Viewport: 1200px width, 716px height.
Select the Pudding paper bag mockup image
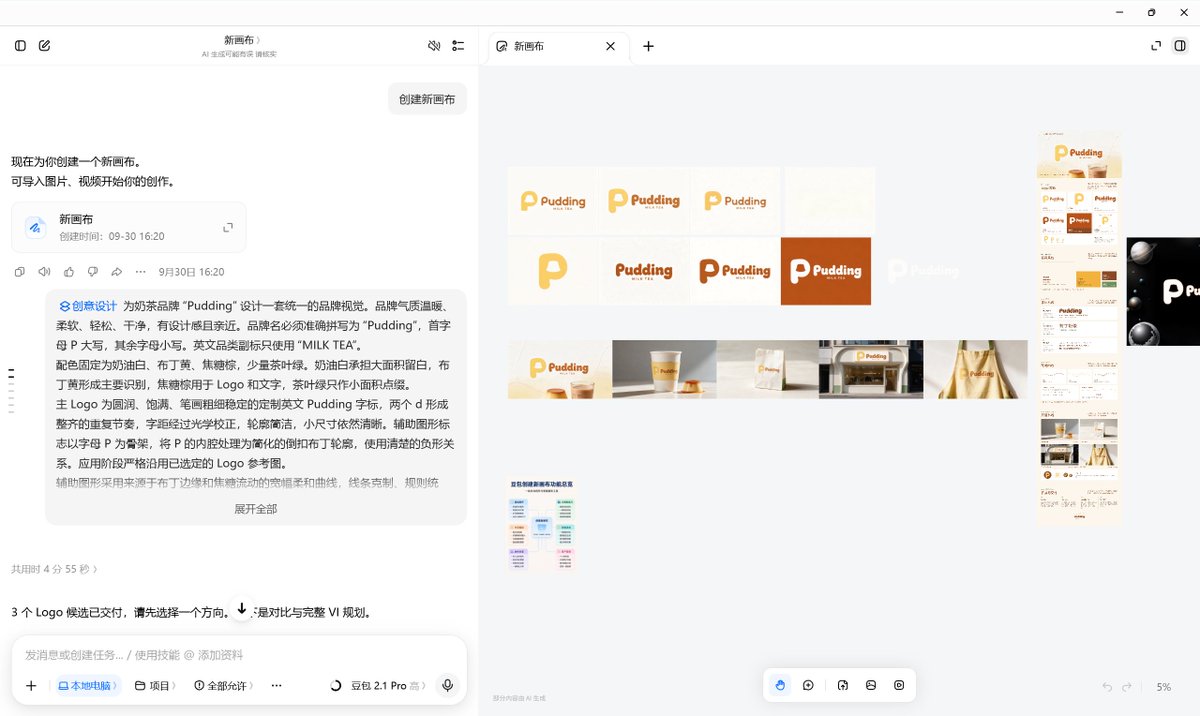click(767, 369)
